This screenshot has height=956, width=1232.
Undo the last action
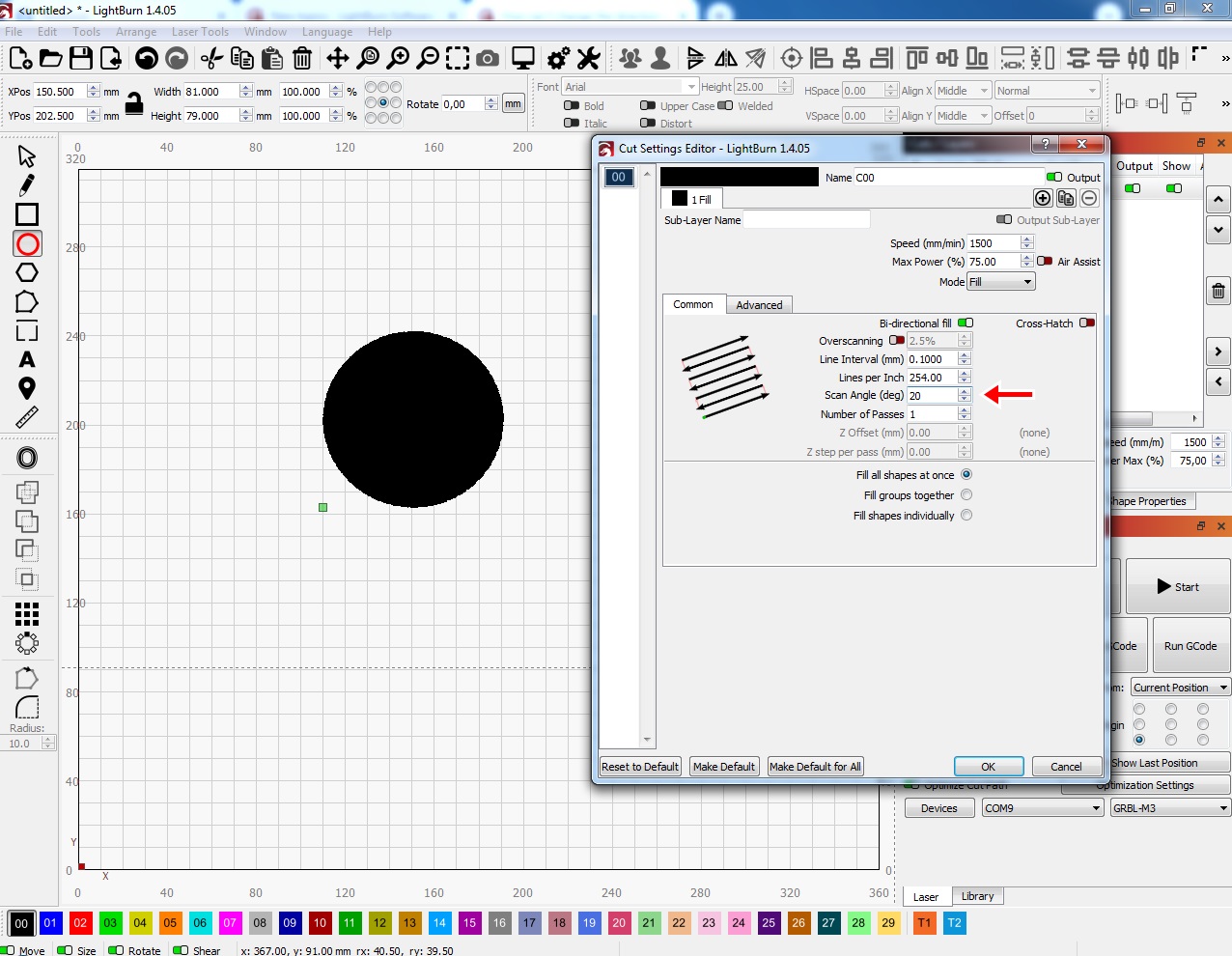(x=147, y=59)
